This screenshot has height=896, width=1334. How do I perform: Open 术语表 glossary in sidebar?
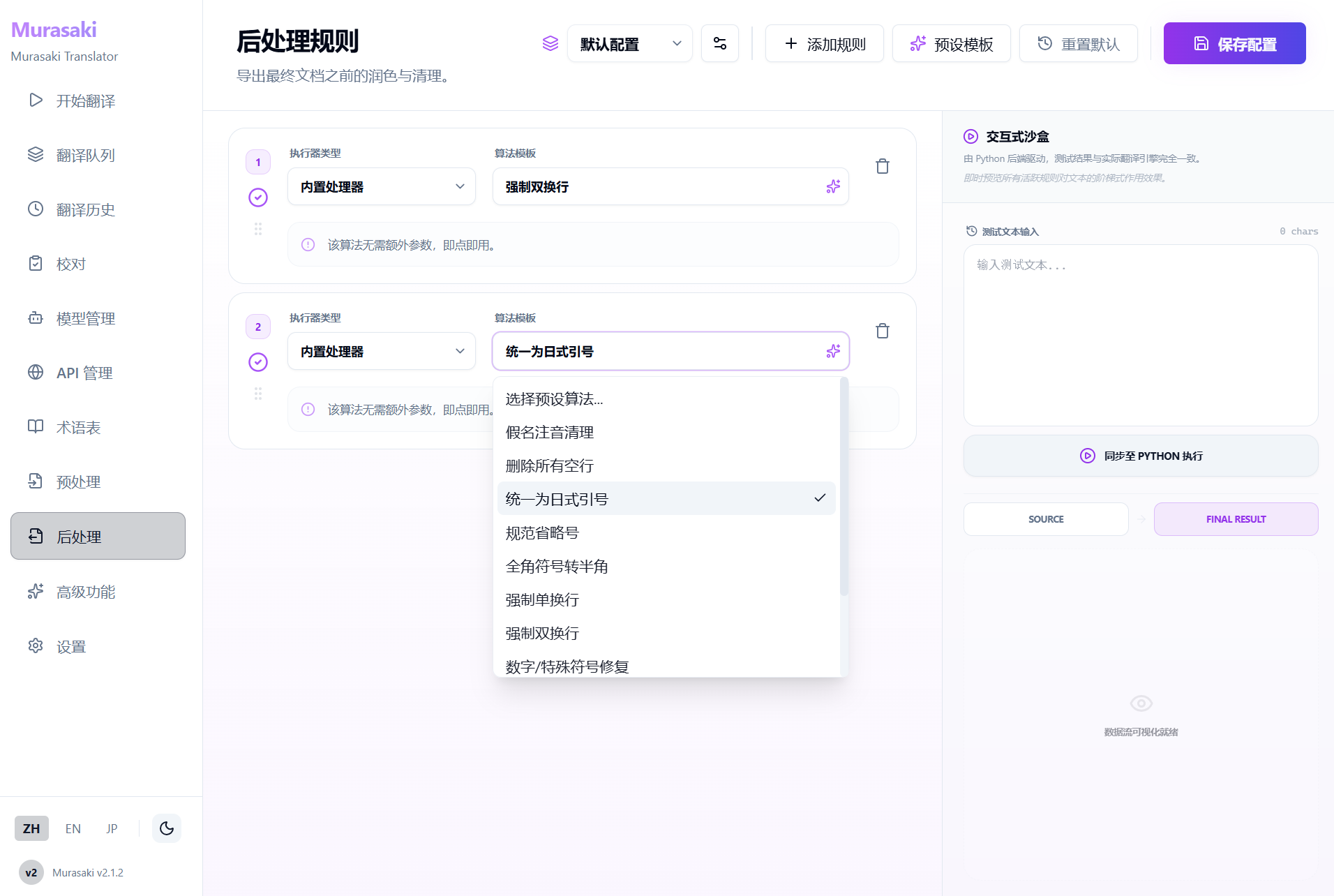pyautogui.click(x=78, y=427)
